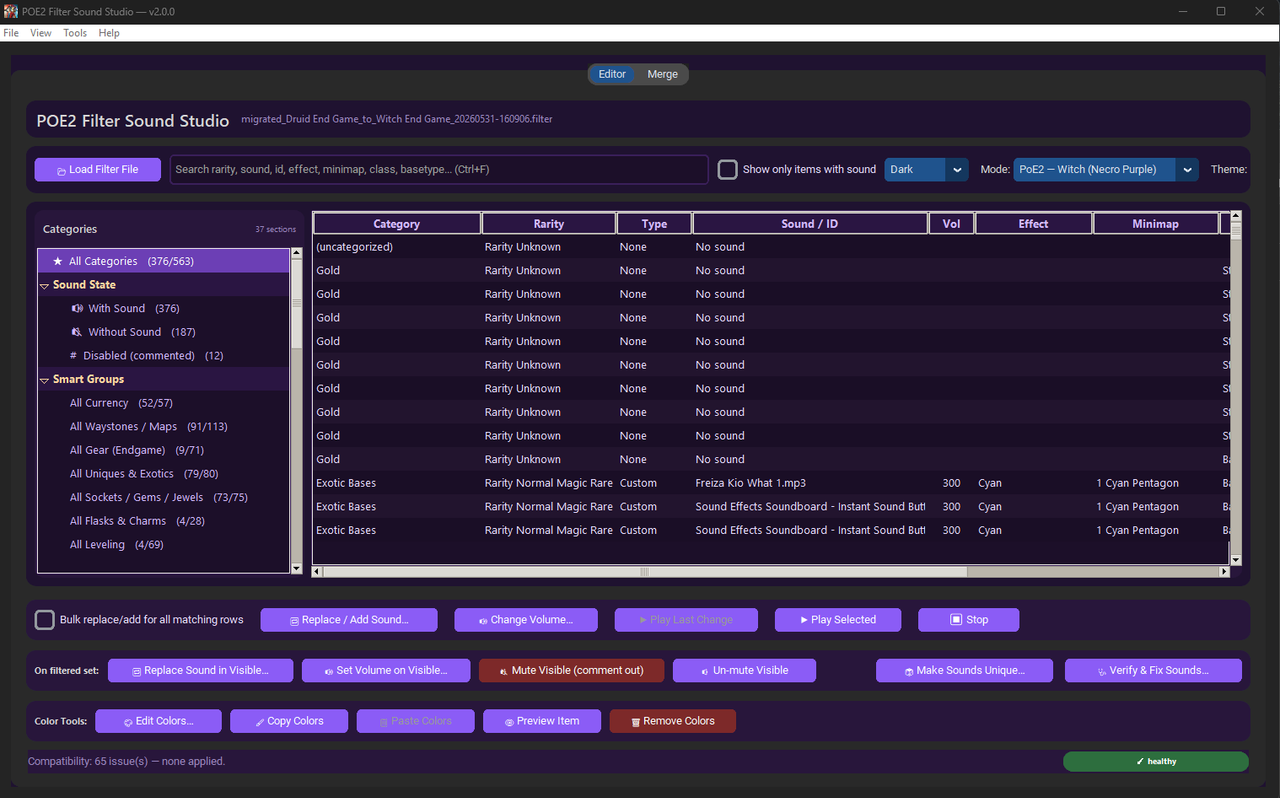Sort by the Effect column header

tap(1033, 224)
